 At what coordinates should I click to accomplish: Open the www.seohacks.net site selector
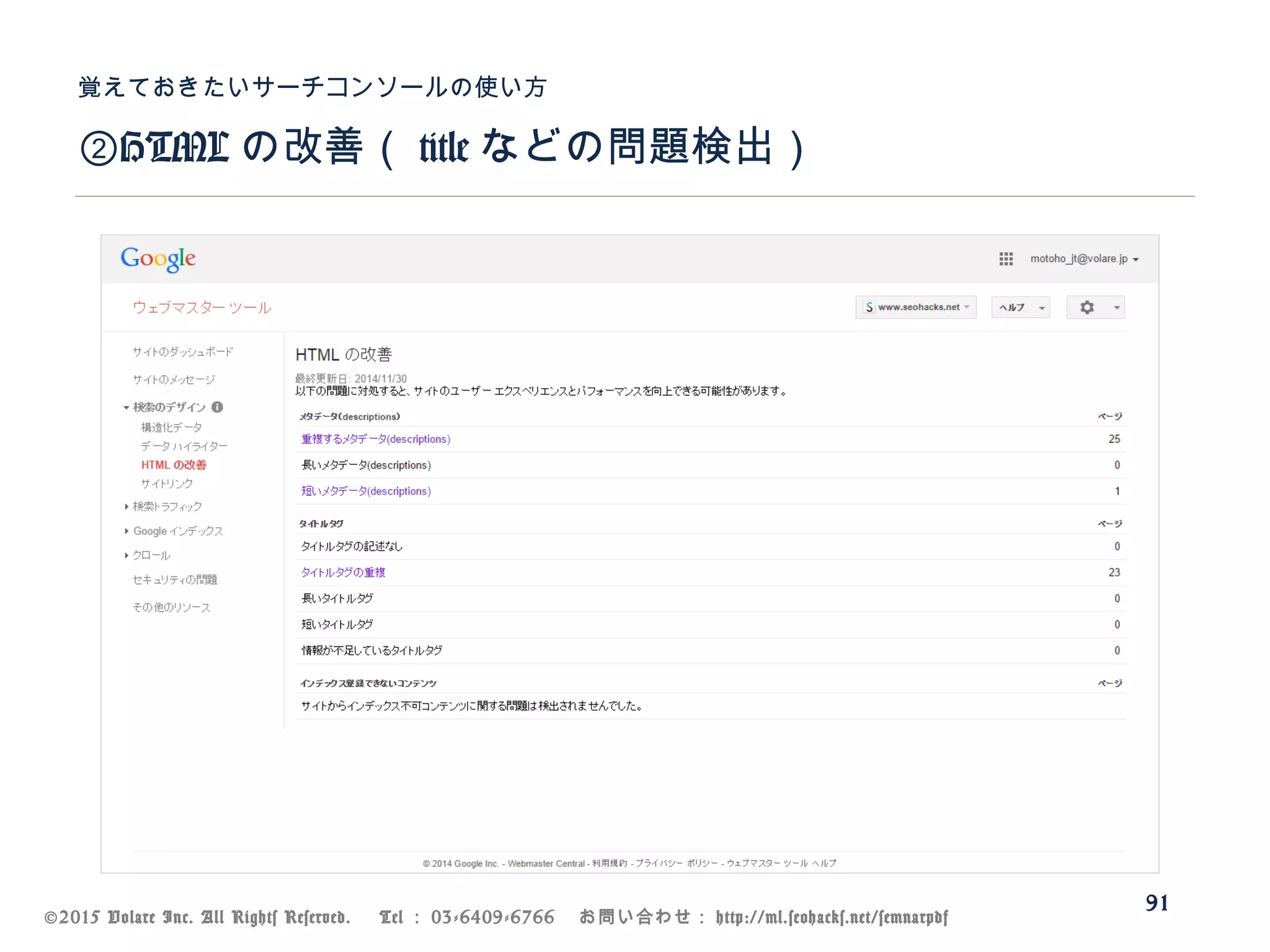(x=916, y=307)
